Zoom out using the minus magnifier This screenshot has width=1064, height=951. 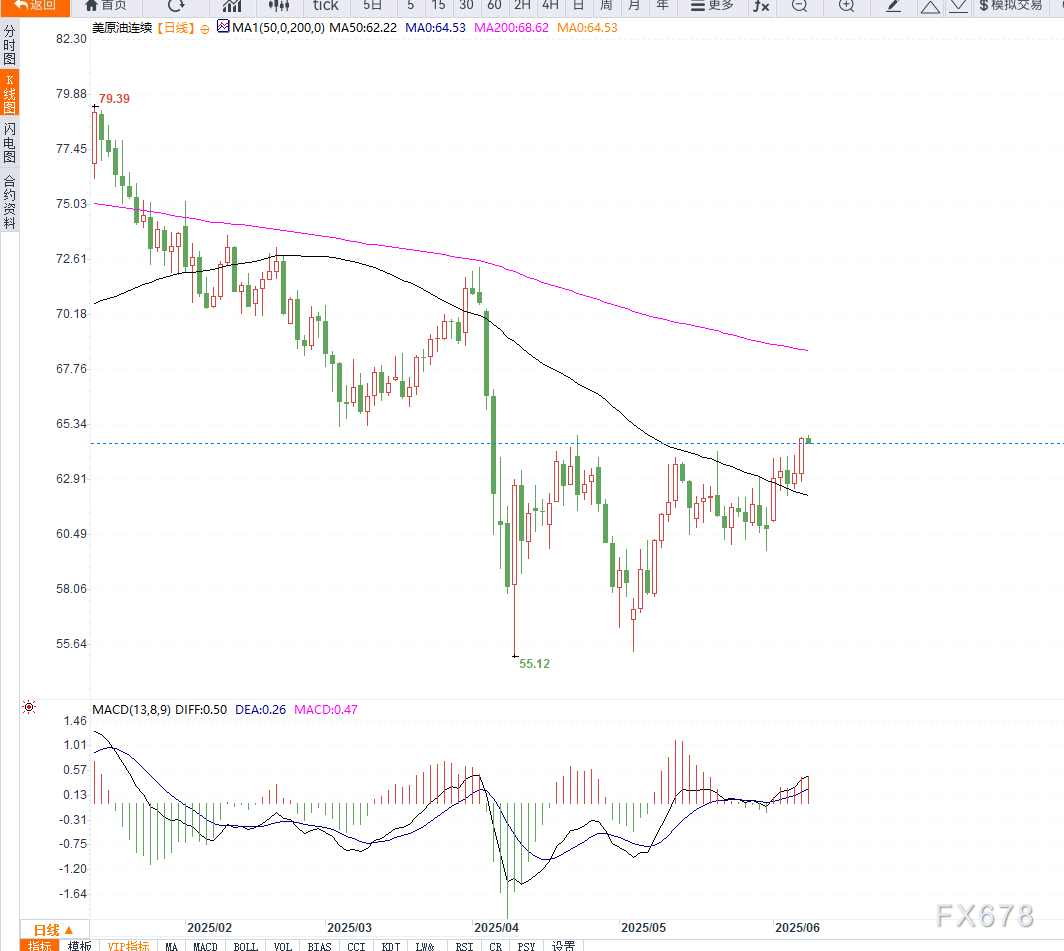pos(799,5)
